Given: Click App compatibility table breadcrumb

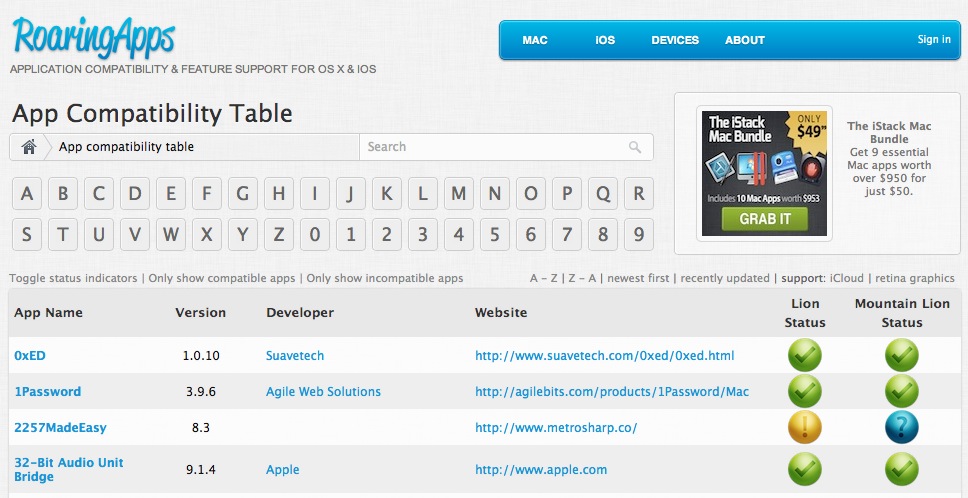Looking at the screenshot, I should tap(126, 147).
